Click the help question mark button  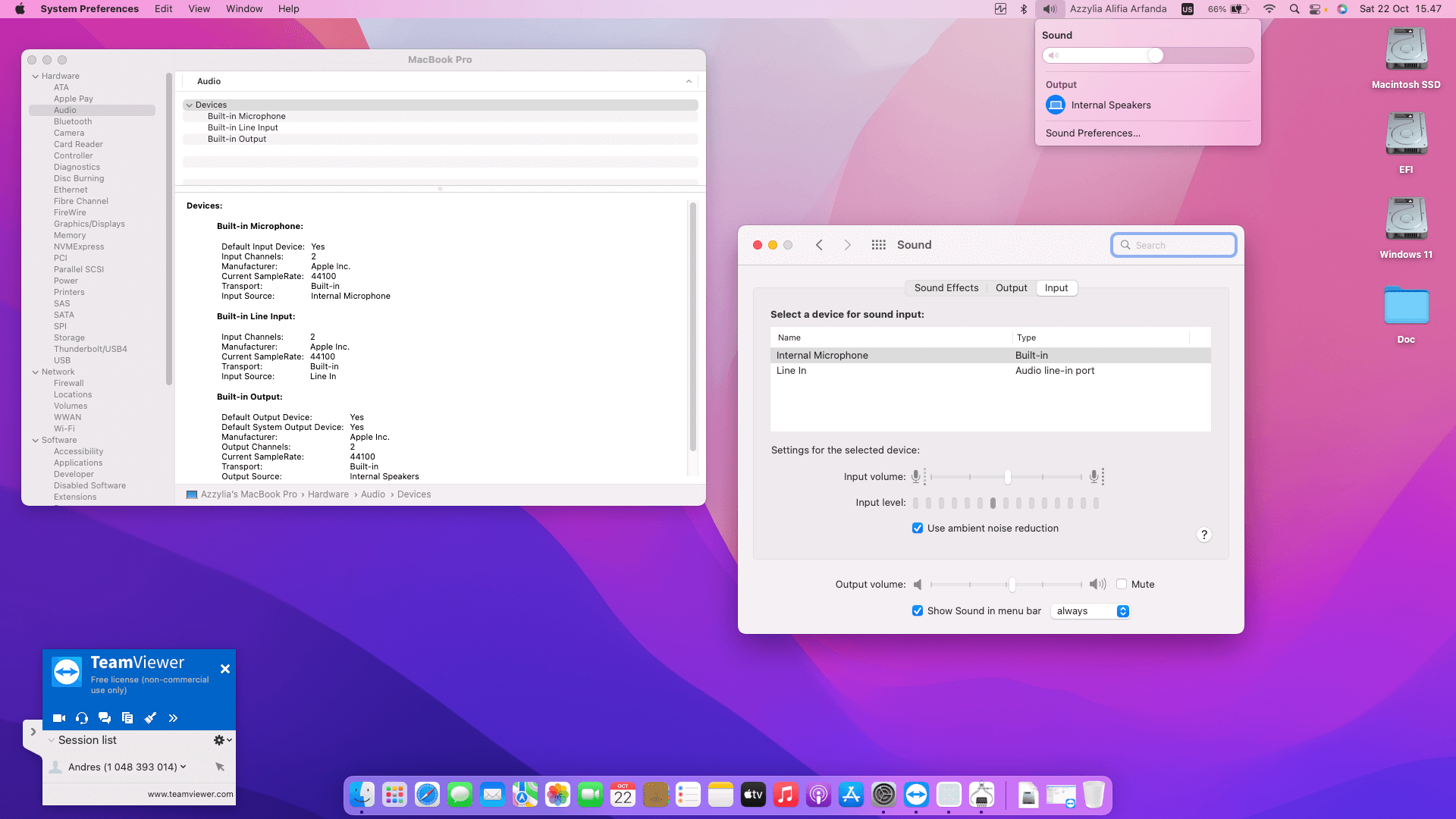tap(1203, 535)
